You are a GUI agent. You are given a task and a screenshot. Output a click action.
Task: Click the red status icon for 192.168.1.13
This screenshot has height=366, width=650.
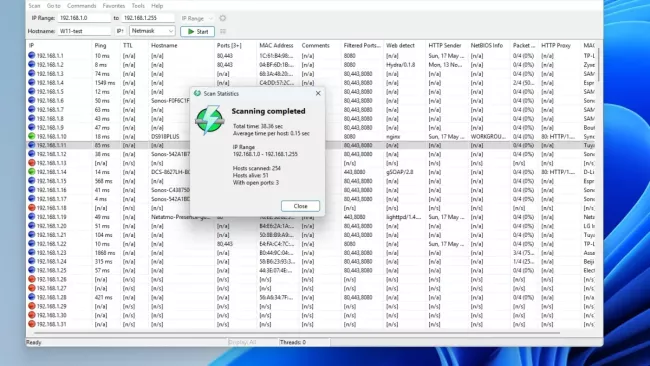[x=32, y=163]
